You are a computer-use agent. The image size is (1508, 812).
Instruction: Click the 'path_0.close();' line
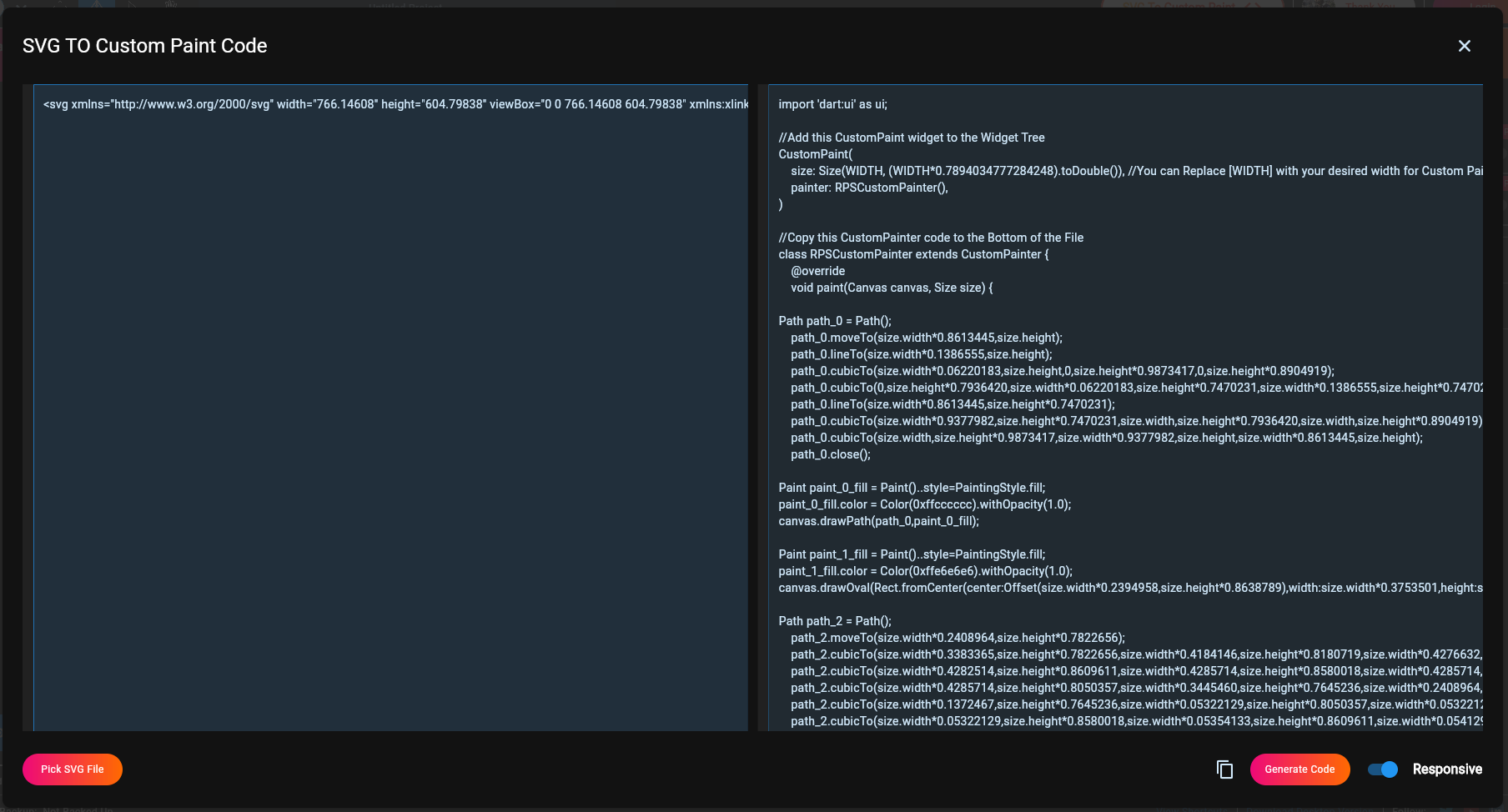(830, 454)
